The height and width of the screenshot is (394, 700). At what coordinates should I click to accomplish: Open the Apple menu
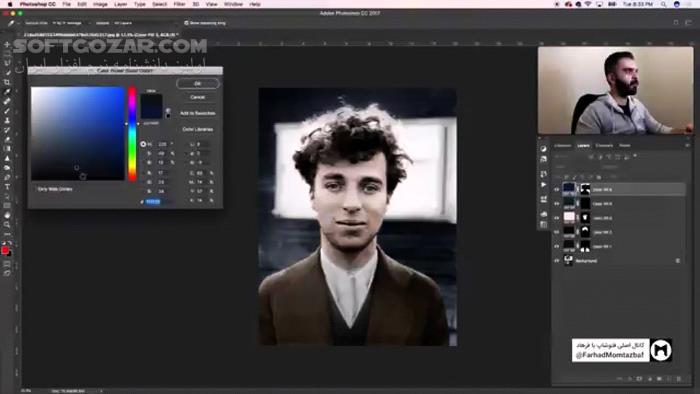[10, 4]
